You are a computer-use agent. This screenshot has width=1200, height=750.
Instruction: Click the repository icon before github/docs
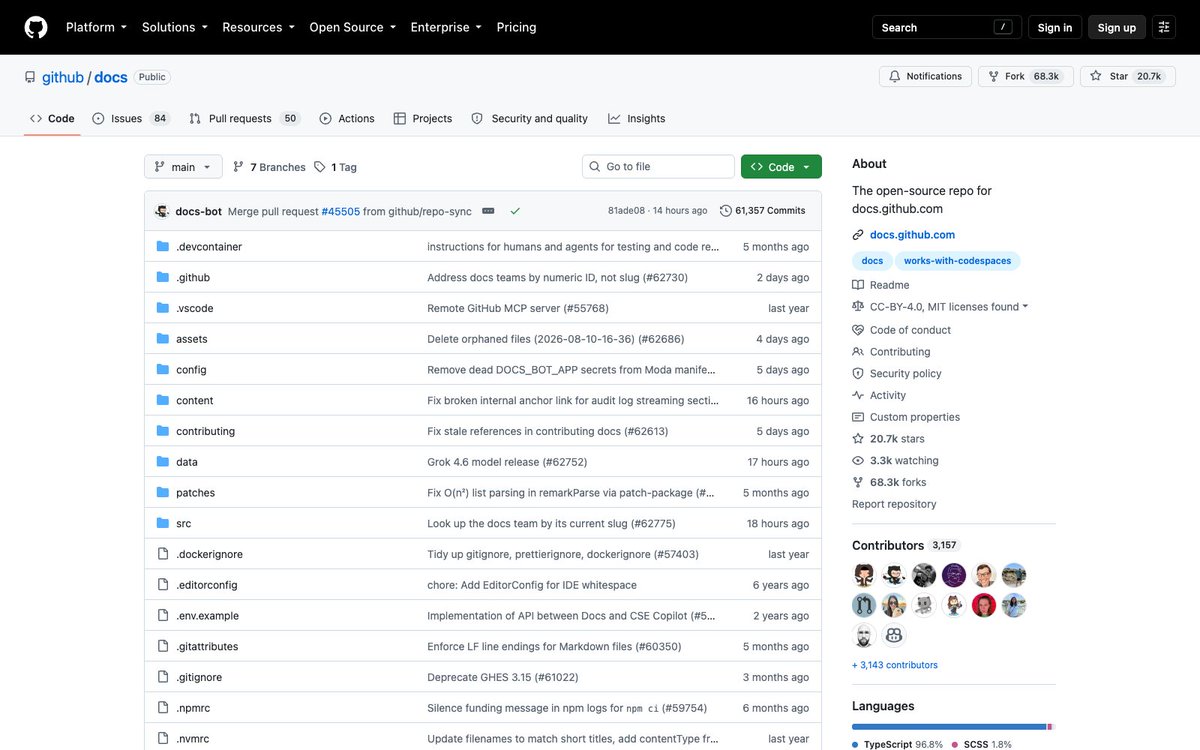click(30, 77)
